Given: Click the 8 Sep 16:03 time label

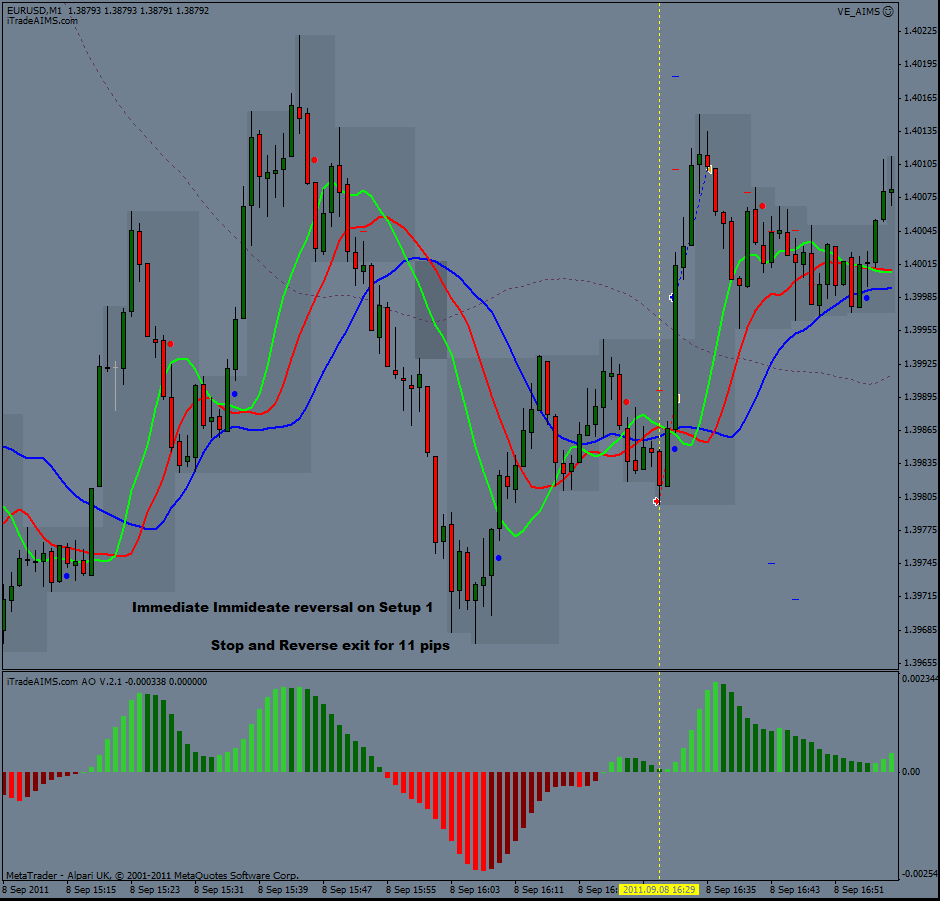Looking at the screenshot, I should pos(475,890).
